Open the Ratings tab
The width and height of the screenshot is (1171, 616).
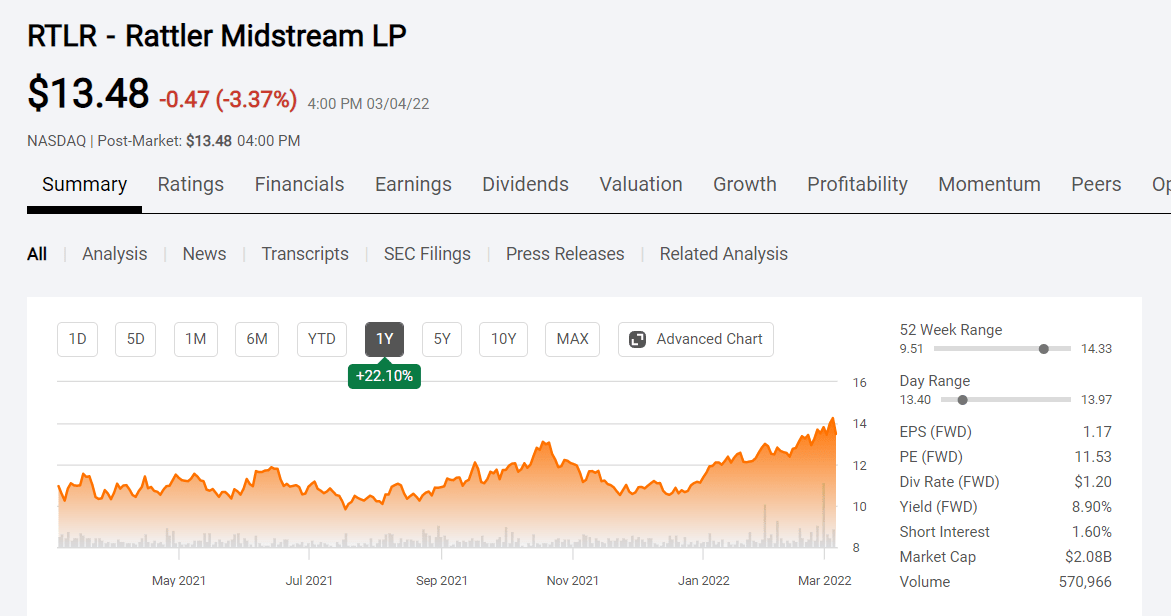tap(190, 184)
